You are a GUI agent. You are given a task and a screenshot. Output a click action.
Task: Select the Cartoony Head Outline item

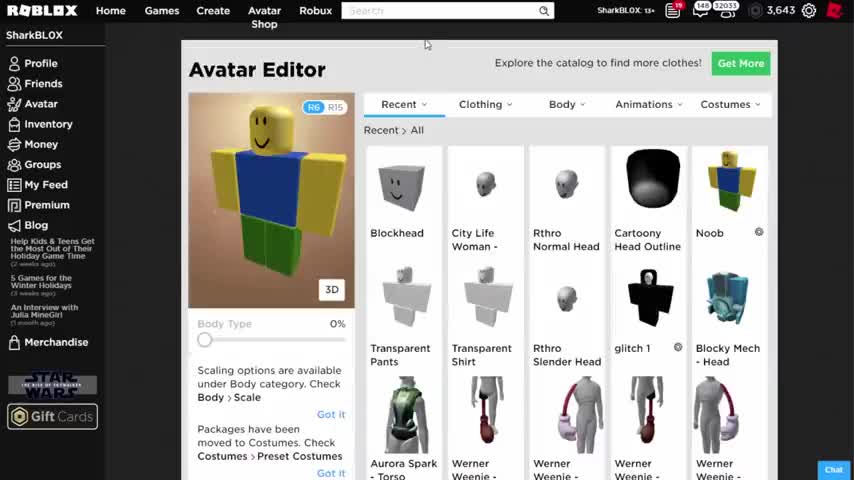pos(649,199)
